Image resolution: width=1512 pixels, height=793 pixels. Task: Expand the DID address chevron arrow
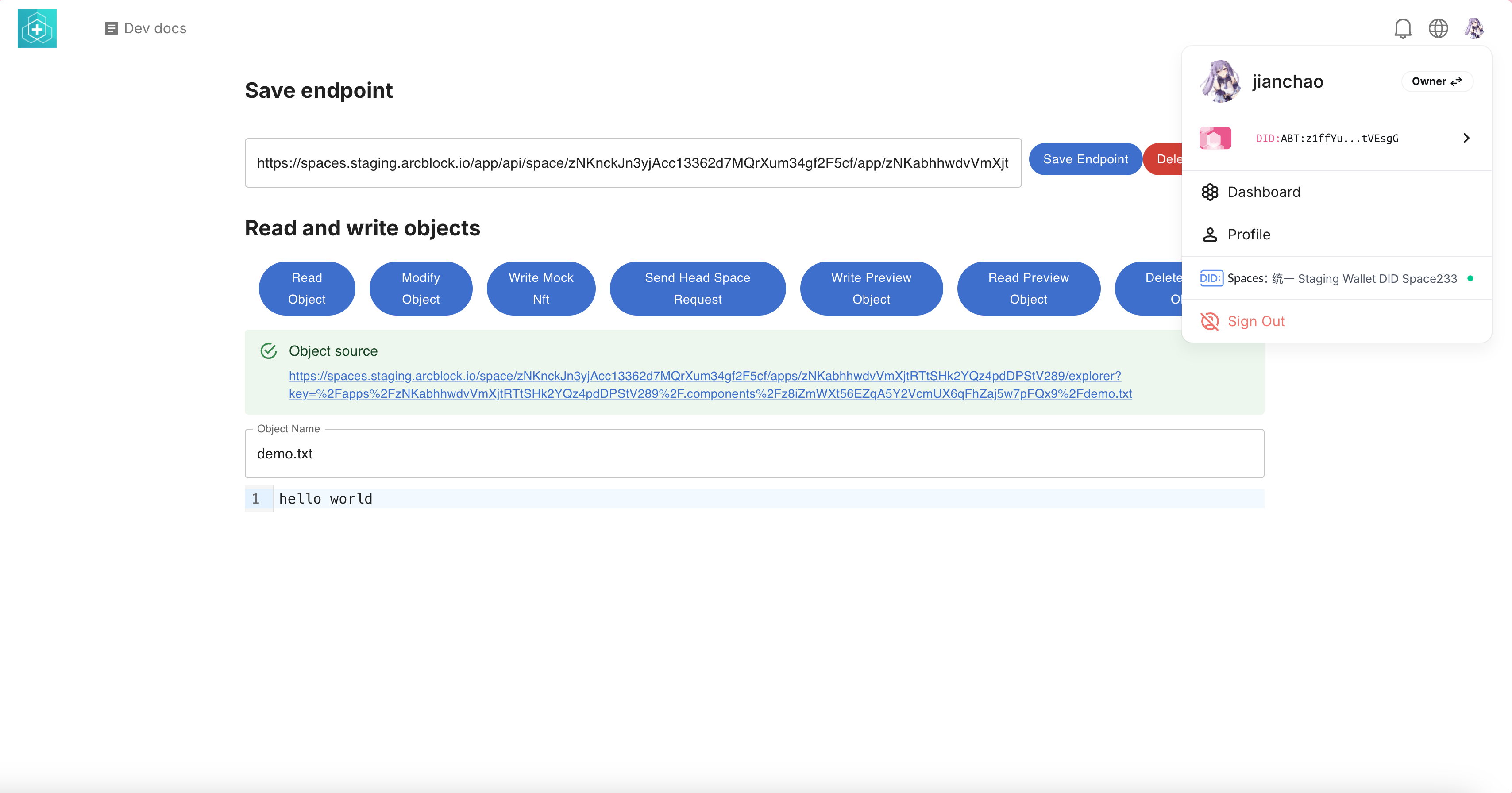[1466, 139]
